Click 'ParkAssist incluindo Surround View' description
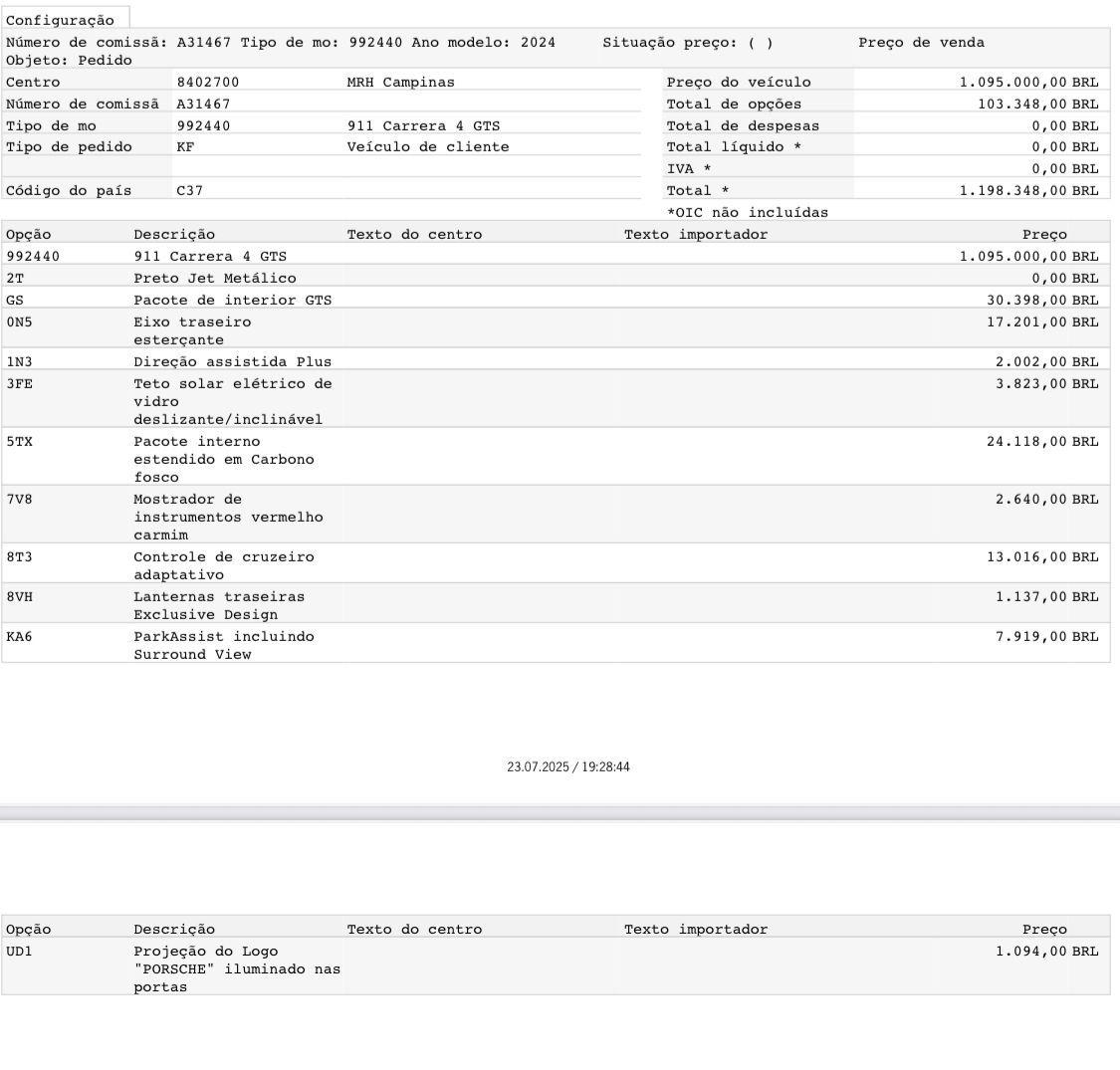Viewport: 1120px width, 1070px height. click(224, 645)
